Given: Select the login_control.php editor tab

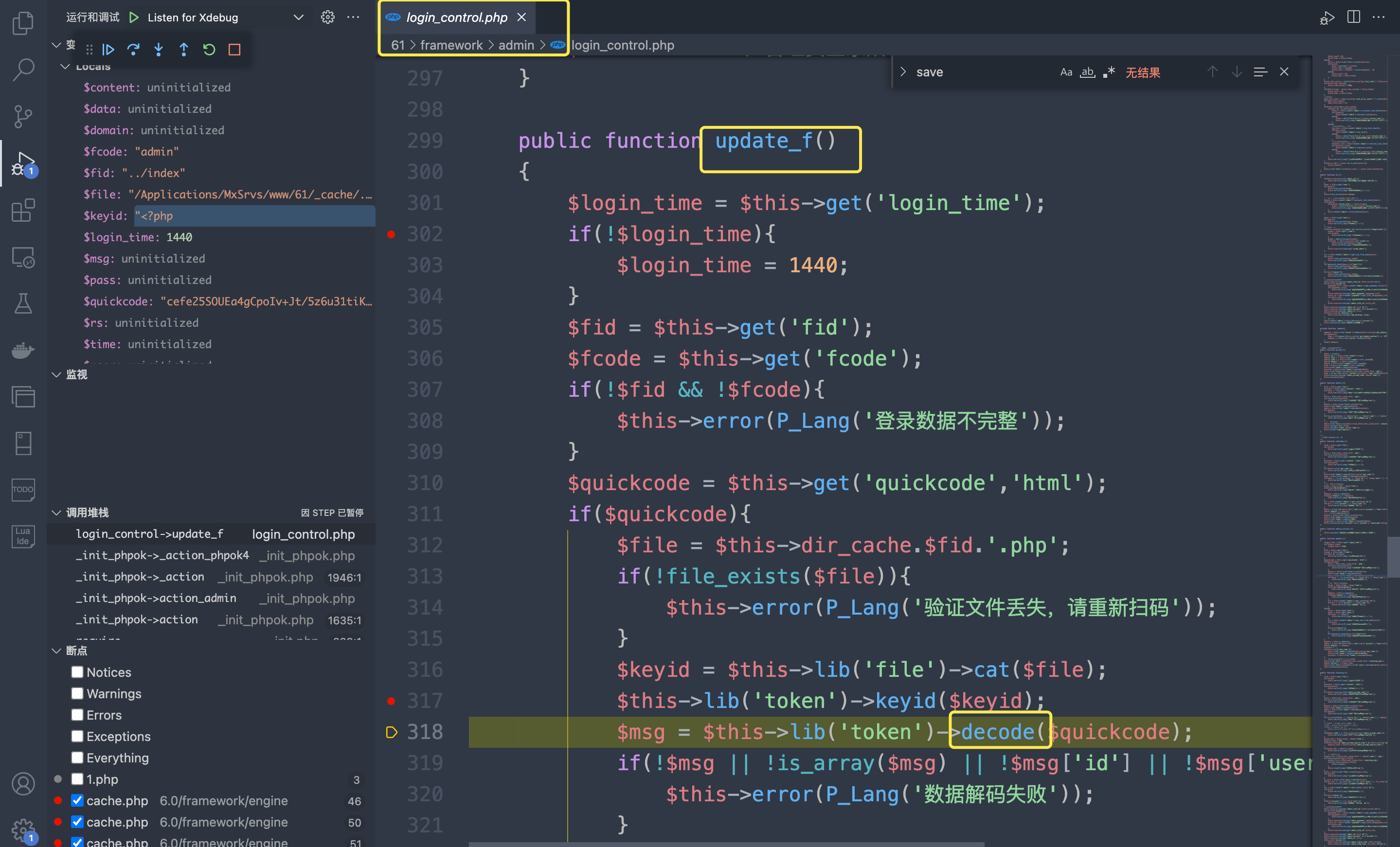Looking at the screenshot, I should (456, 17).
